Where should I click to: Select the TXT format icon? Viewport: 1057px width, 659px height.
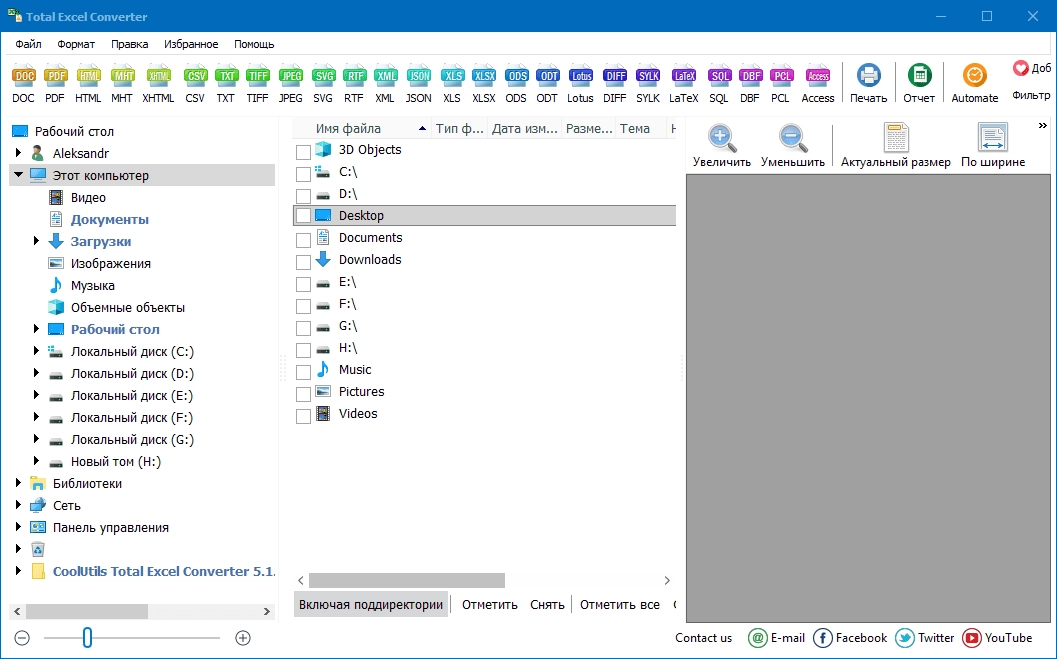(x=226, y=84)
